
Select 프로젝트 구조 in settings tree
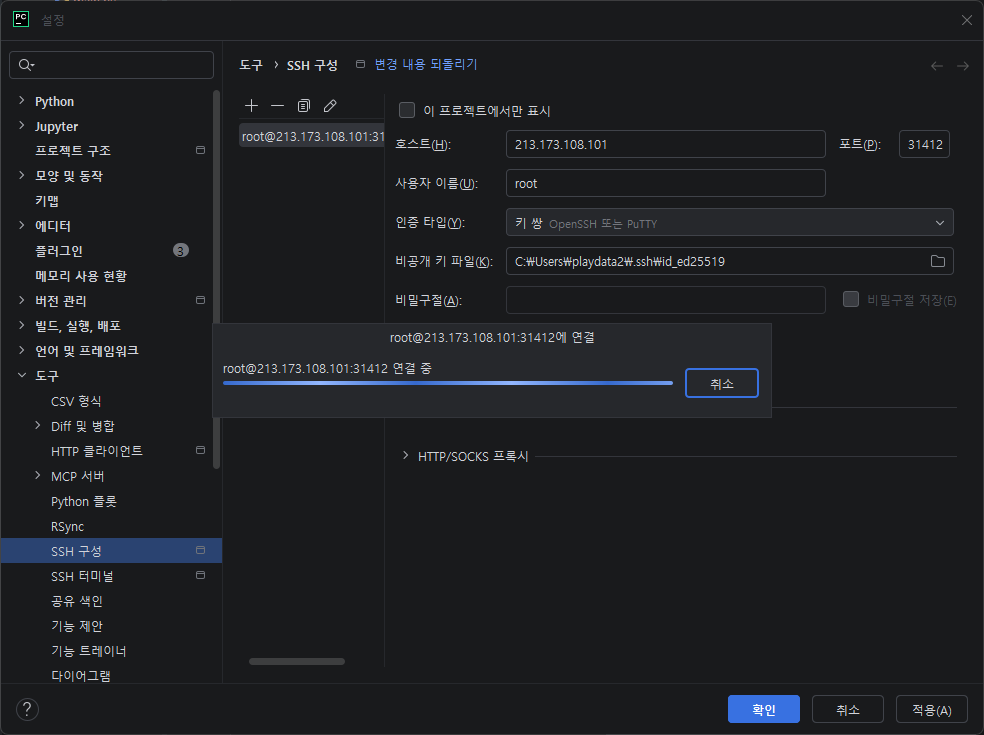73,151
